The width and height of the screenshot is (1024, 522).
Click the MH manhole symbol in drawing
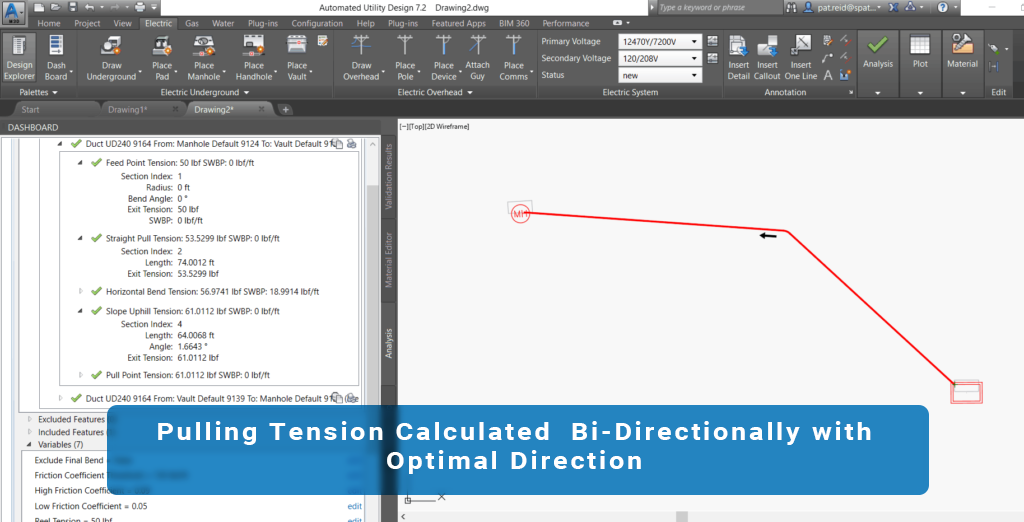coord(520,213)
